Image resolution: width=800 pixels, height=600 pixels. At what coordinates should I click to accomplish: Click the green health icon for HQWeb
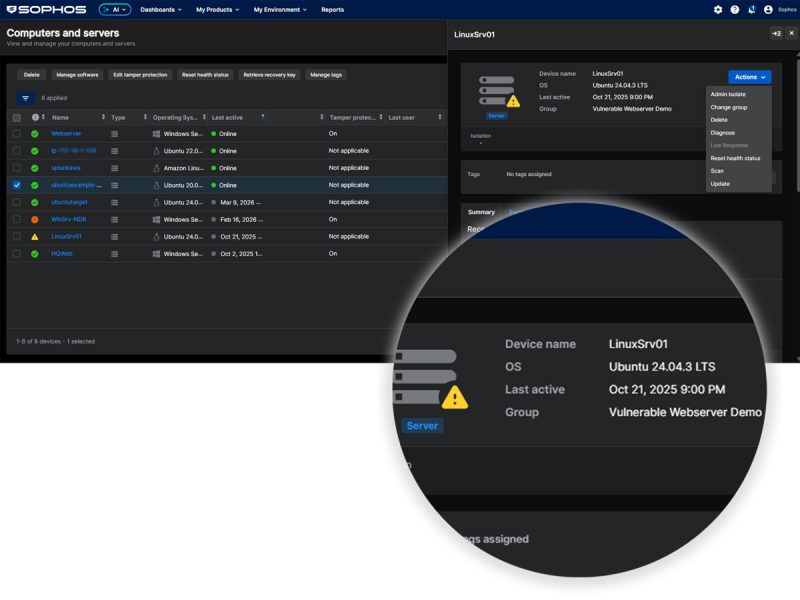[x=35, y=254]
